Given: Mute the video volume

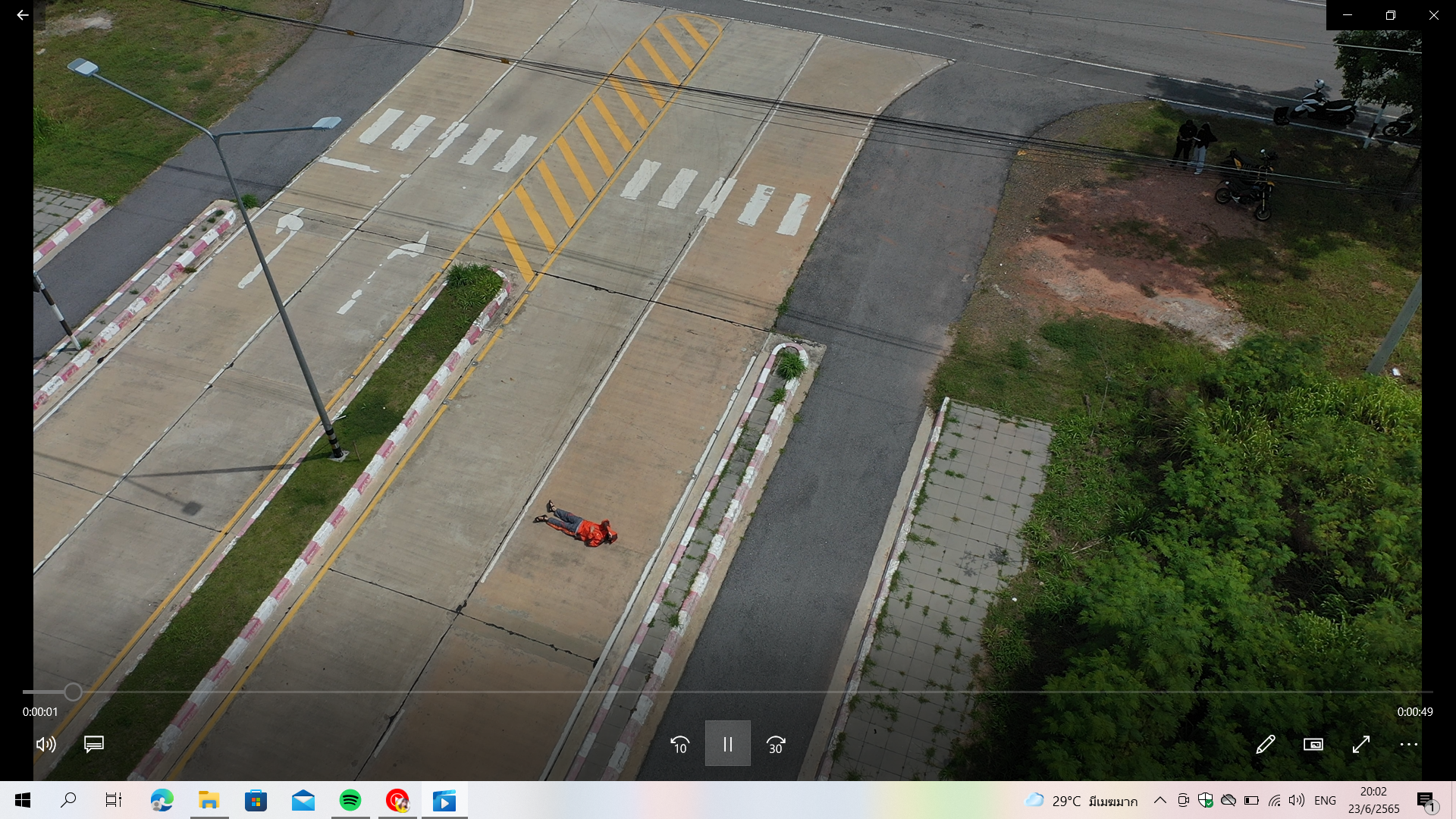Looking at the screenshot, I should pyautogui.click(x=46, y=744).
